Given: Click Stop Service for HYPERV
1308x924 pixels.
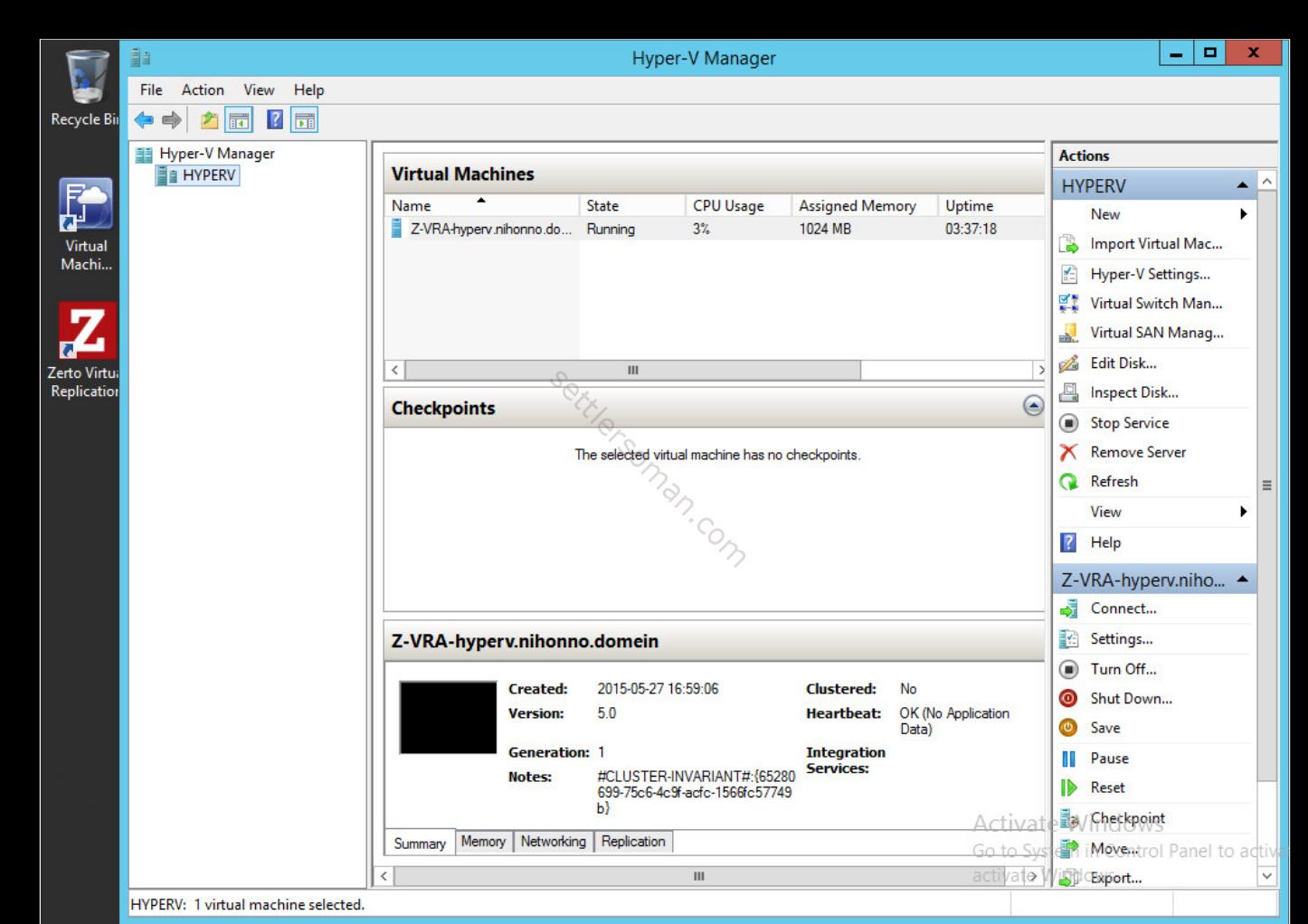Looking at the screenshot, I should tap(1127, 422).
